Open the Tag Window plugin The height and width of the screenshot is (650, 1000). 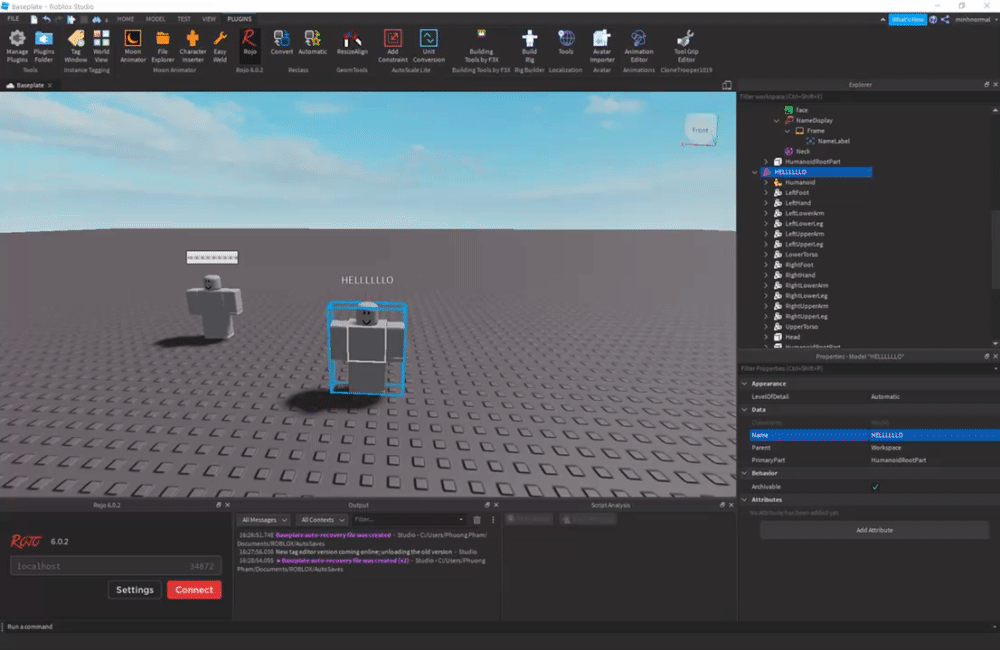pos(76,46)
